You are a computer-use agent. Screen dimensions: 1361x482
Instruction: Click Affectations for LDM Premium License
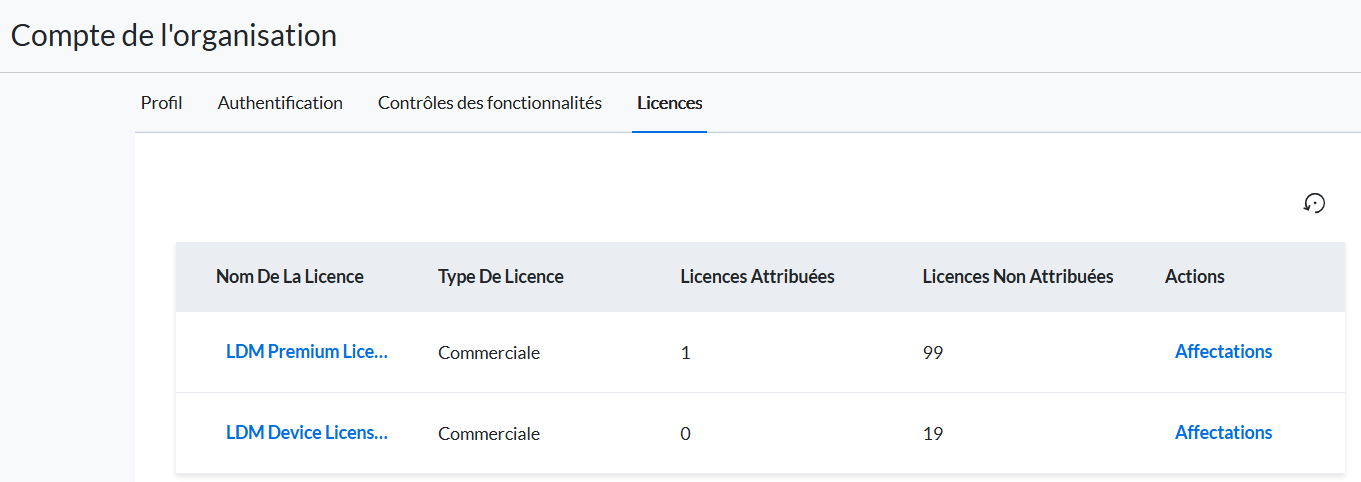click(1224, 352)
